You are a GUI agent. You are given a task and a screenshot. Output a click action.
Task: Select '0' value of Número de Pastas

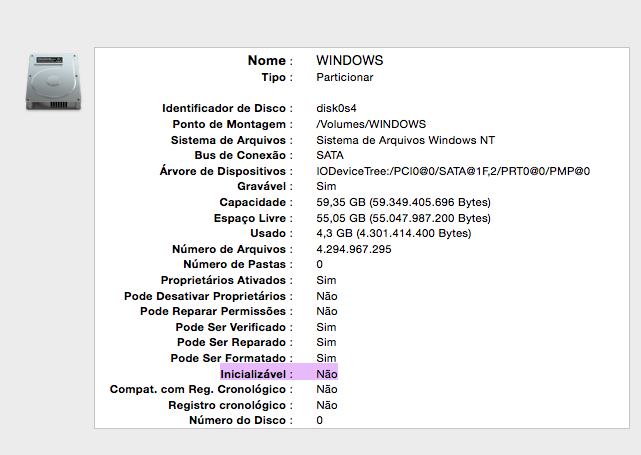[x=320, y=264]
